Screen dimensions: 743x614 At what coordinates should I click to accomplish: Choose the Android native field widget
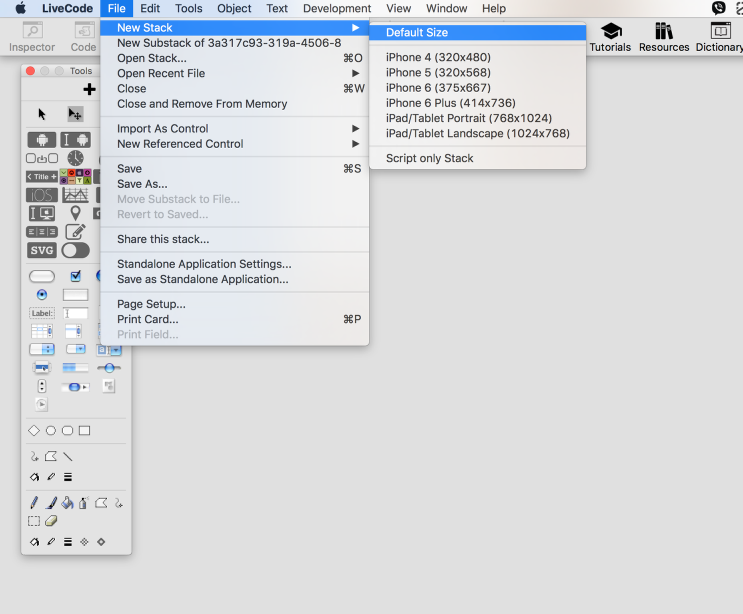coord(75,140)
